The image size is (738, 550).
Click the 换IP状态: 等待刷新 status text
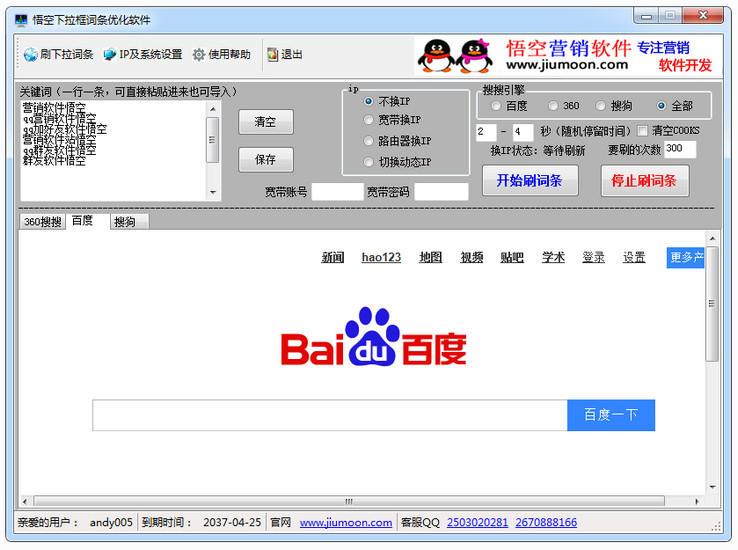point(537,151)
